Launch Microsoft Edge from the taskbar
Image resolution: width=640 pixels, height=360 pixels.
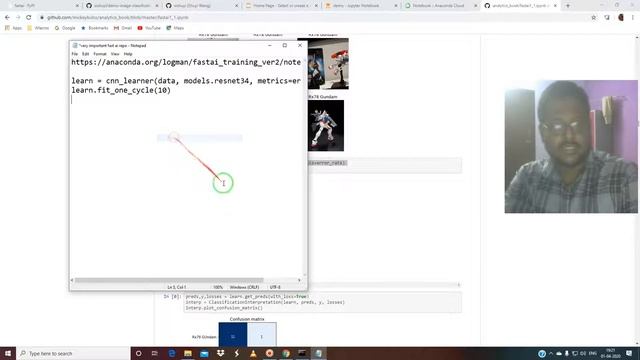pos(171,353)
